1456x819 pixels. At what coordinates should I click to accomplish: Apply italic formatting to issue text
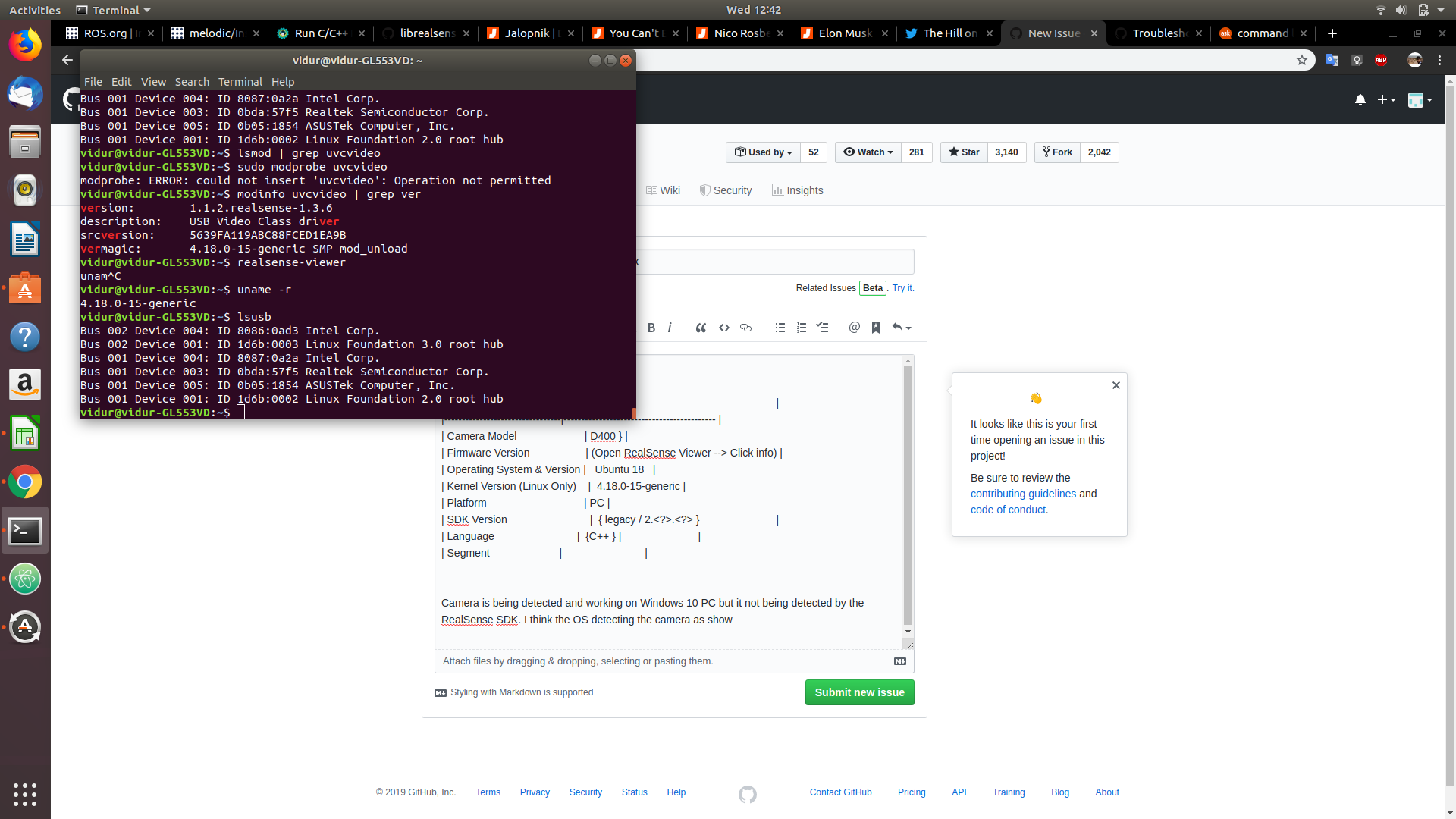[x=670, y=328]
